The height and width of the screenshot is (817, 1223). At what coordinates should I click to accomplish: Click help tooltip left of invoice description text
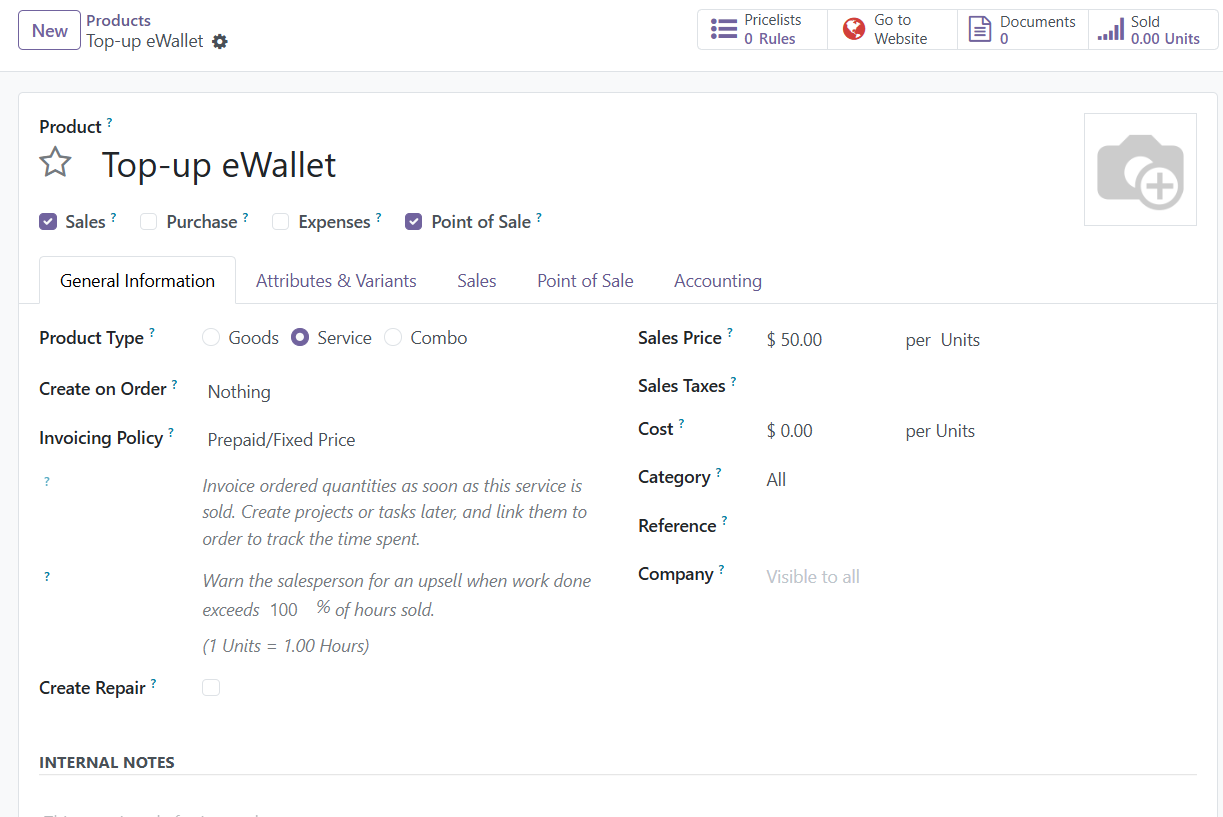[47, 482]
